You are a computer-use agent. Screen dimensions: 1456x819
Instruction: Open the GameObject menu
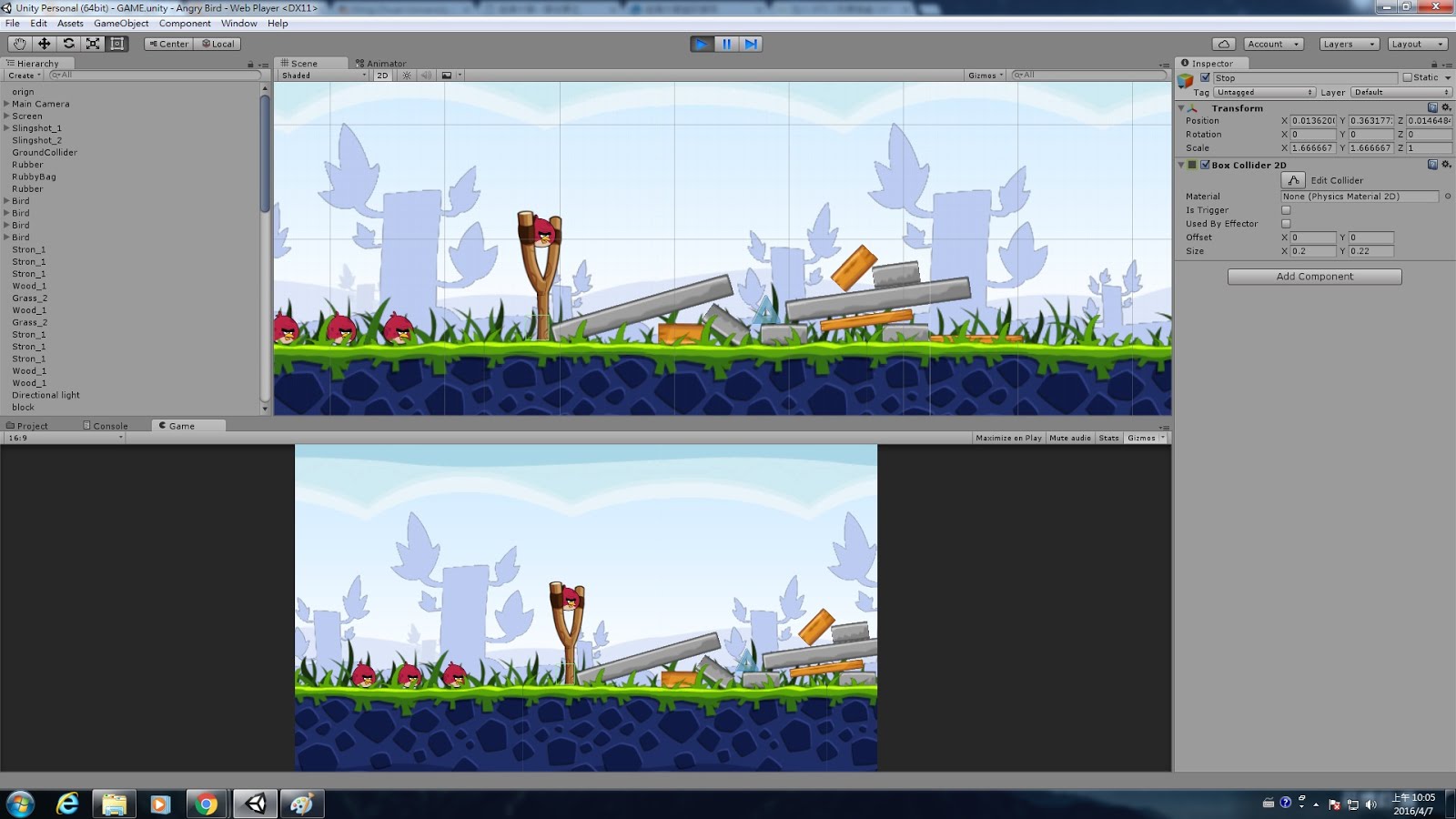121,24
